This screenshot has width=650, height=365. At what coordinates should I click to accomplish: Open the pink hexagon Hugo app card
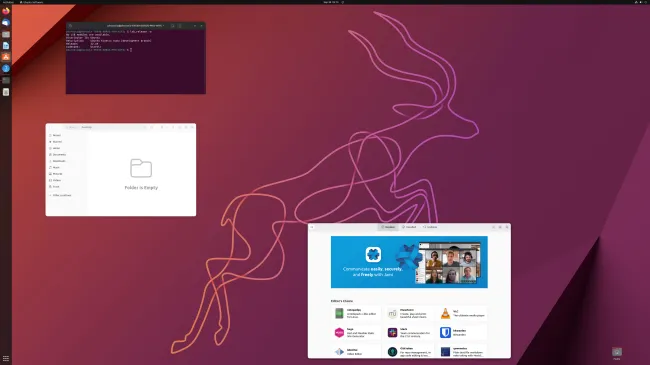[356, 333]
